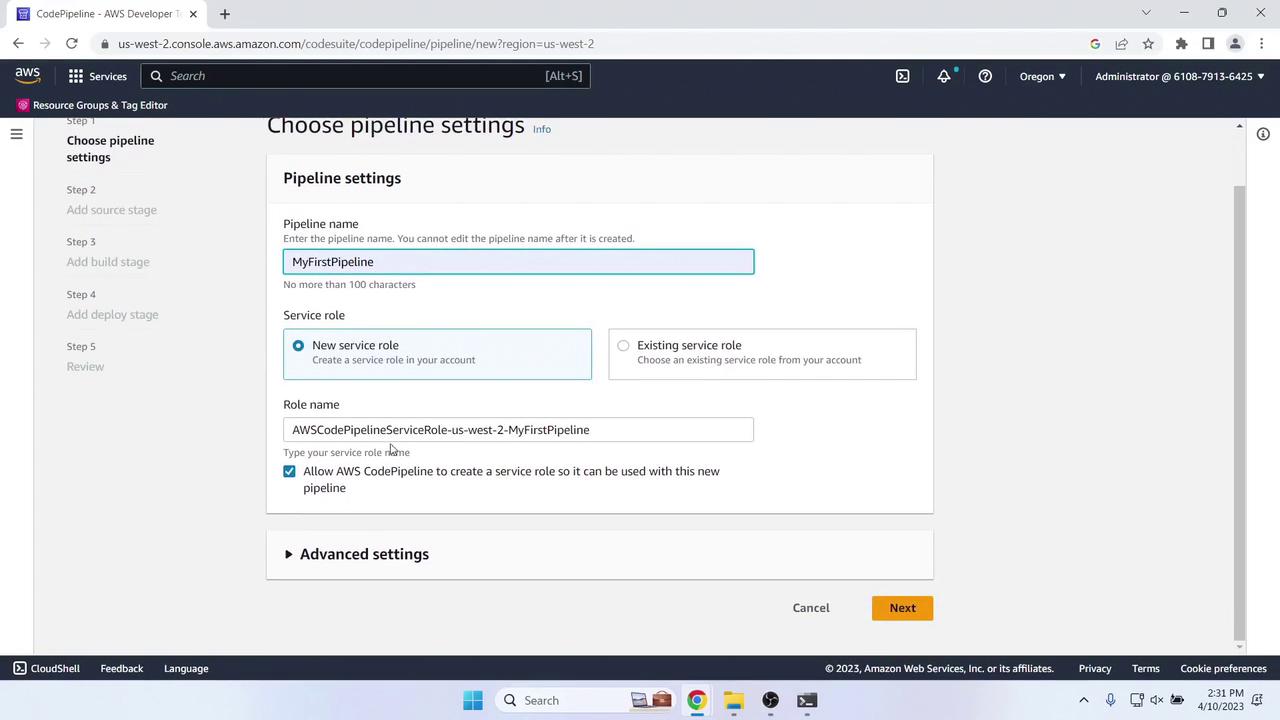Screen dimensions: 1280x720
Task: Click the Pipeline name input field
Action: point(518,262)
